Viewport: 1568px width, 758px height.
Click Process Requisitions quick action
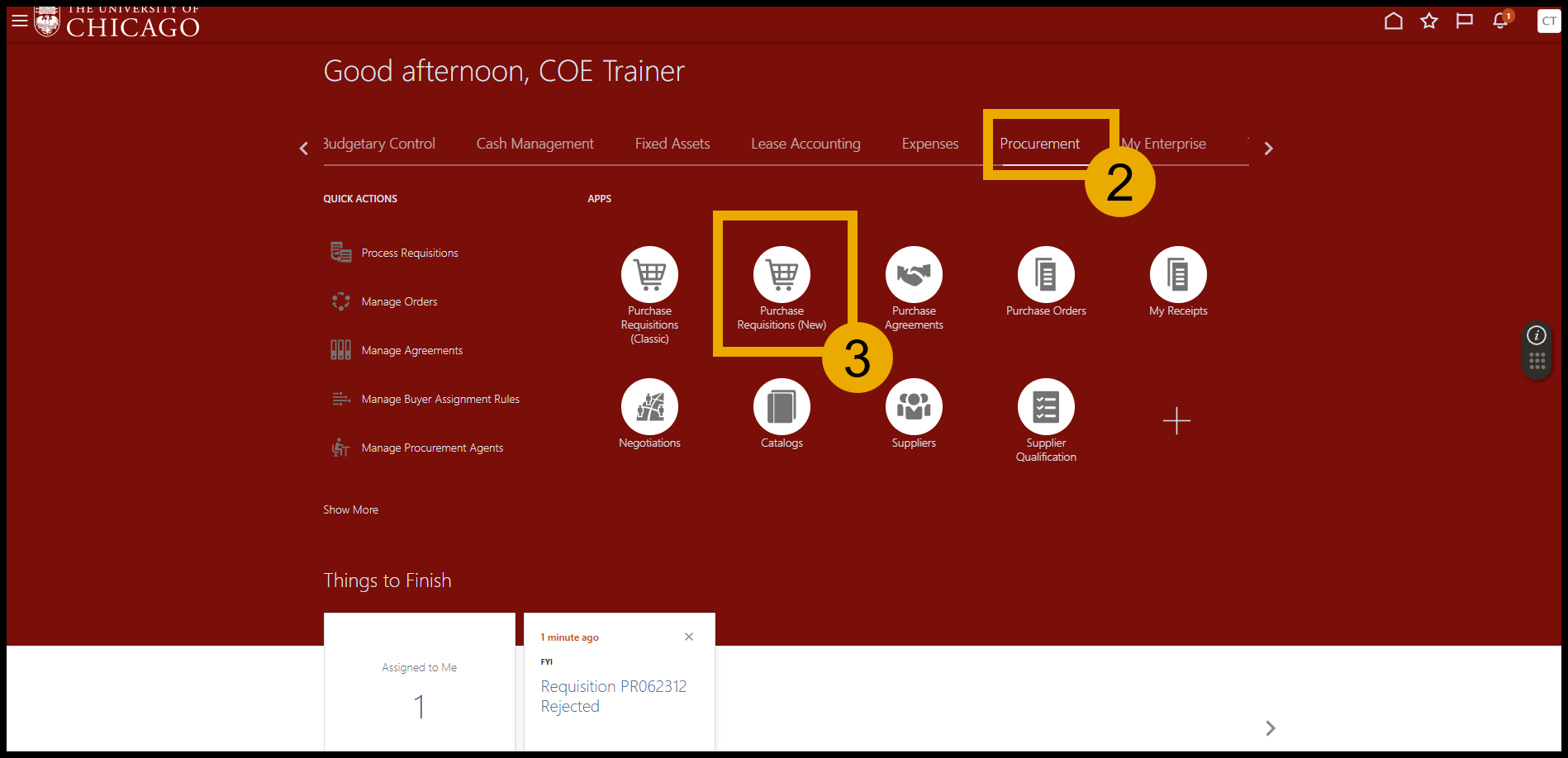pos(409,253)
